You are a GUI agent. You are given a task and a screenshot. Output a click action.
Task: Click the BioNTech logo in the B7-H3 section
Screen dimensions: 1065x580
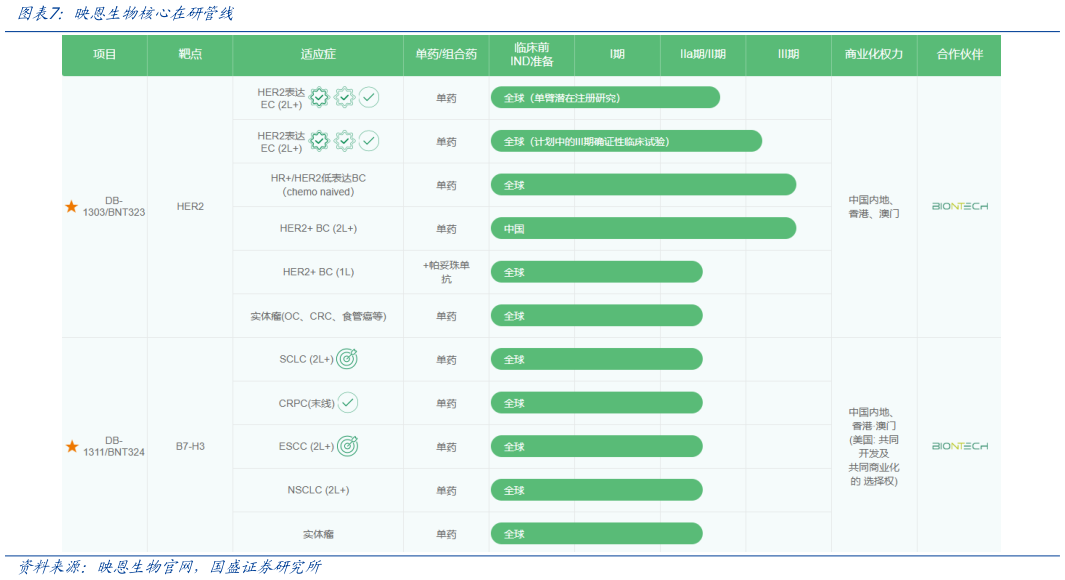click(959, 446)
